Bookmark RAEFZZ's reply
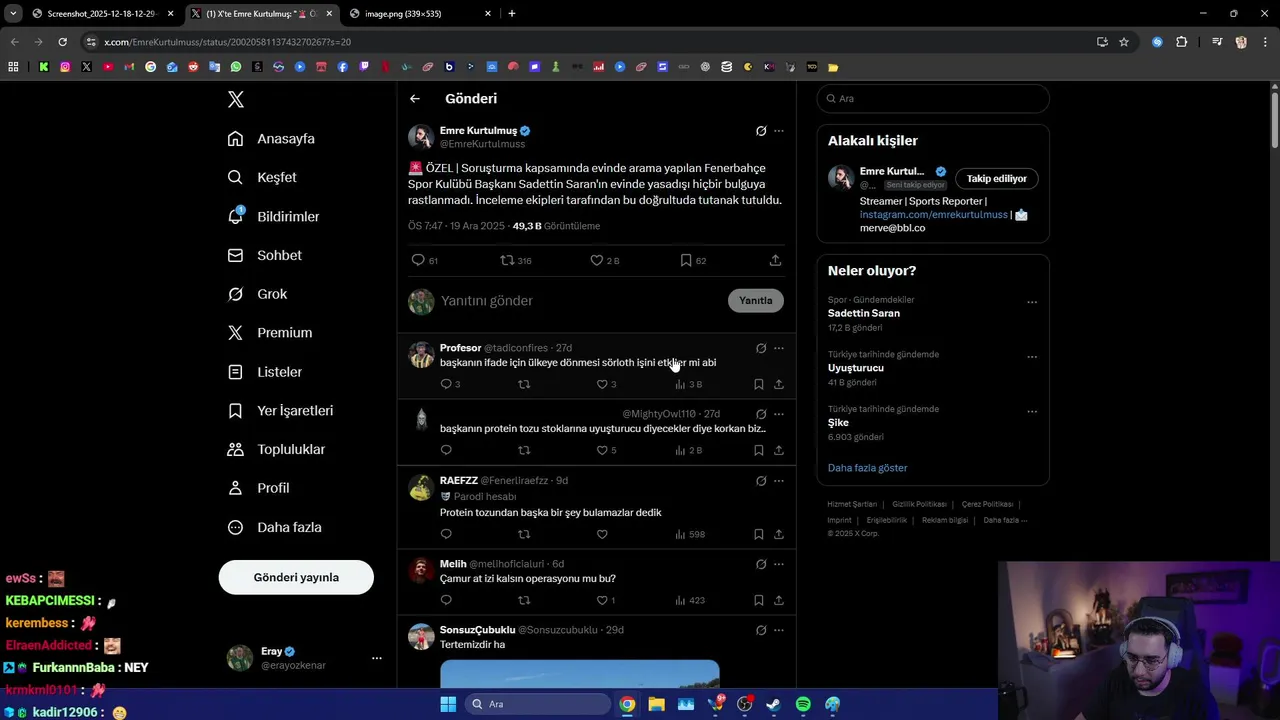This screenshot has height=720, width=1280. [x=759, y=534]
